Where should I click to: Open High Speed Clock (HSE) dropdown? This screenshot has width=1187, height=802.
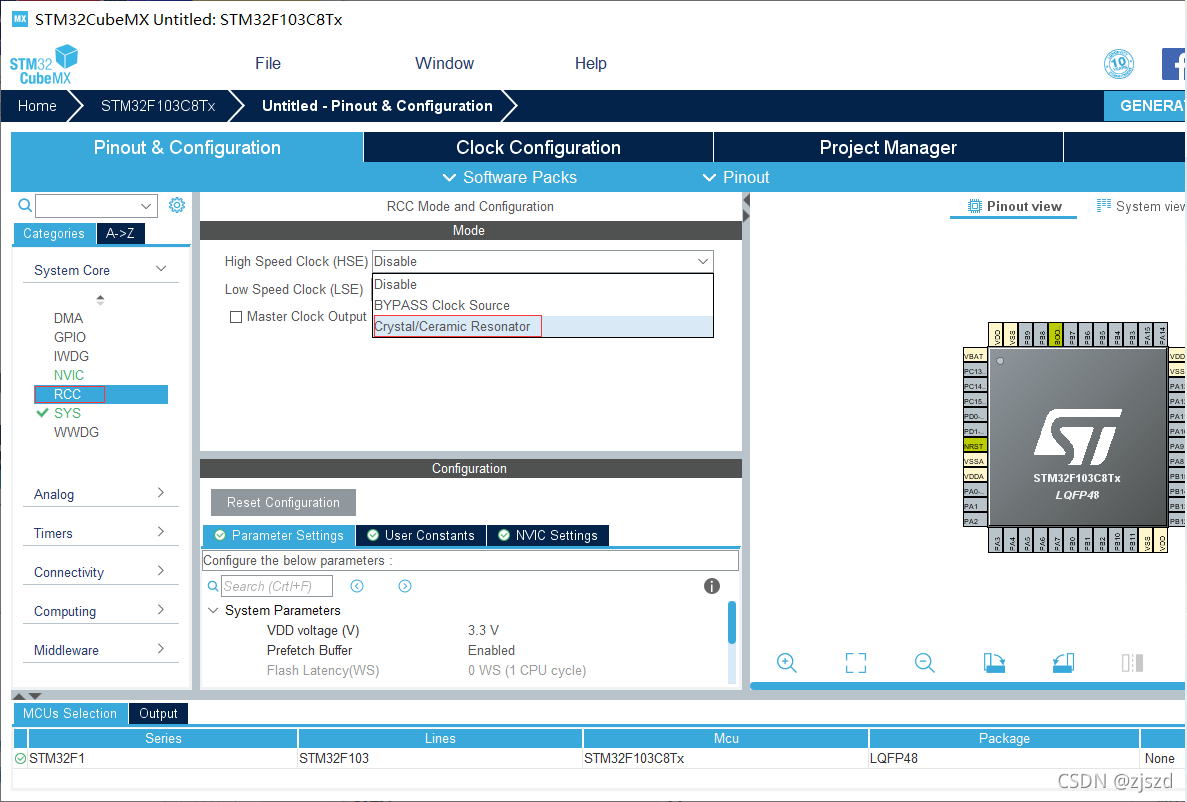543,261
